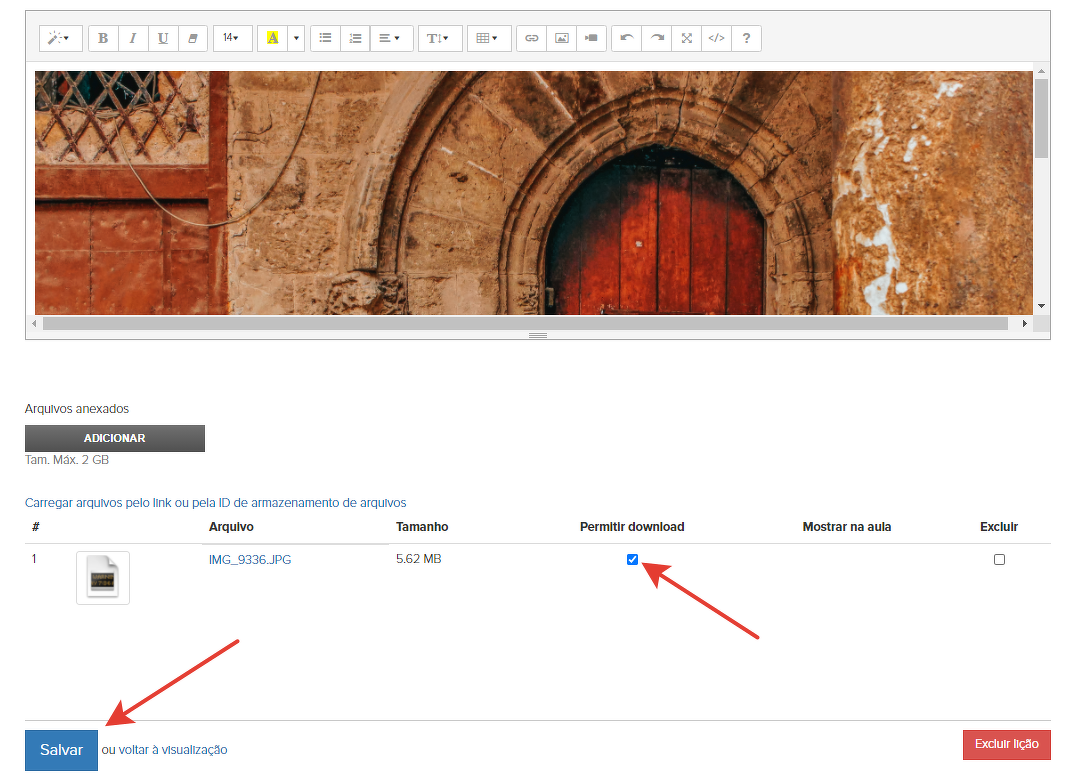1066x780 pixels.
Task: Undo the last edit
Action: click(627, 38)
